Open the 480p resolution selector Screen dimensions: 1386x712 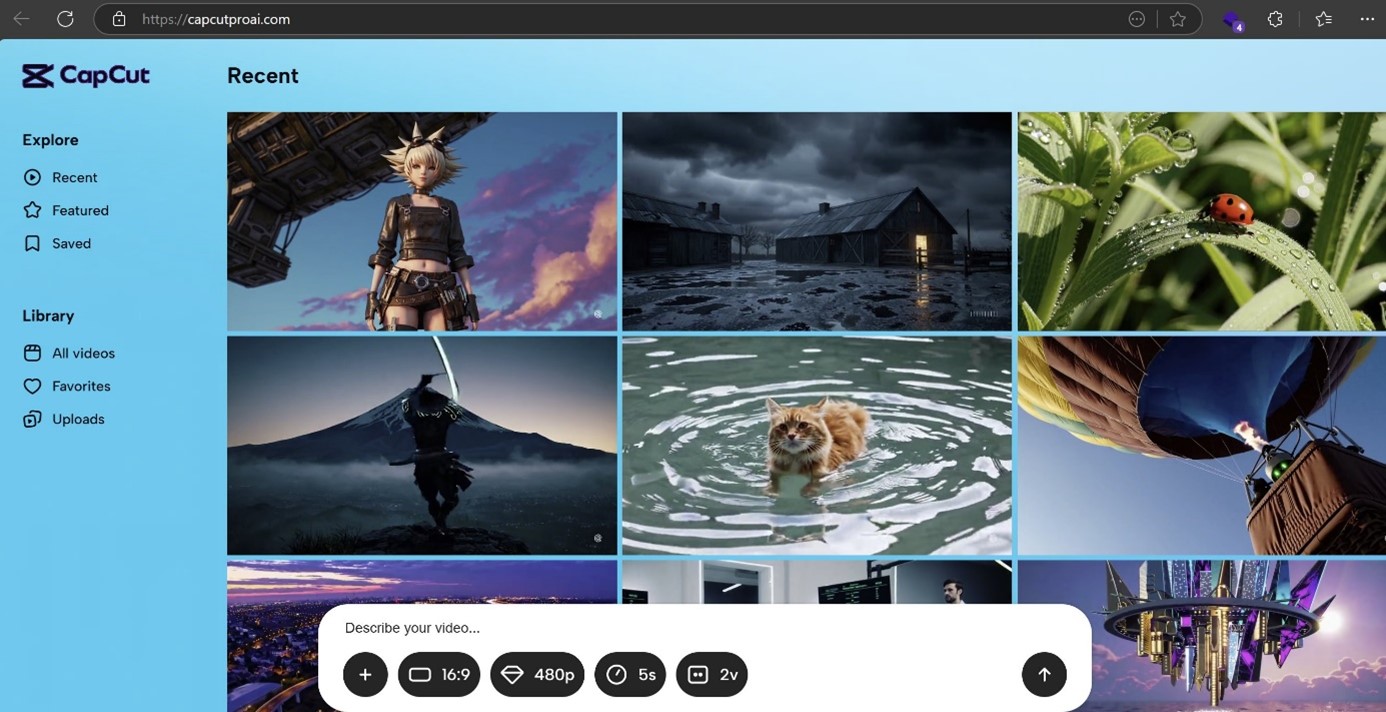(x=537, y=674)
